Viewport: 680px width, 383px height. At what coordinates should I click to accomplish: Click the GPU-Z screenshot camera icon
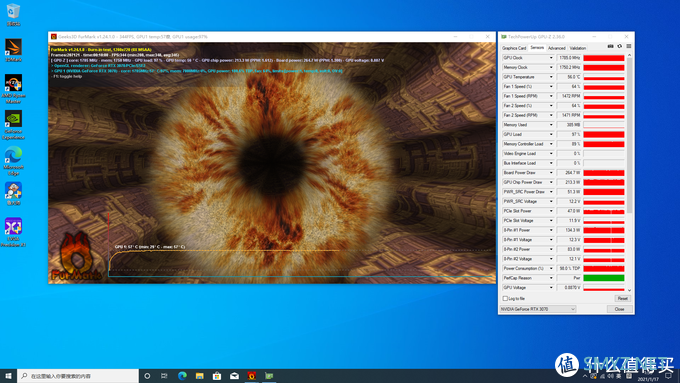(x=610, y=46)
